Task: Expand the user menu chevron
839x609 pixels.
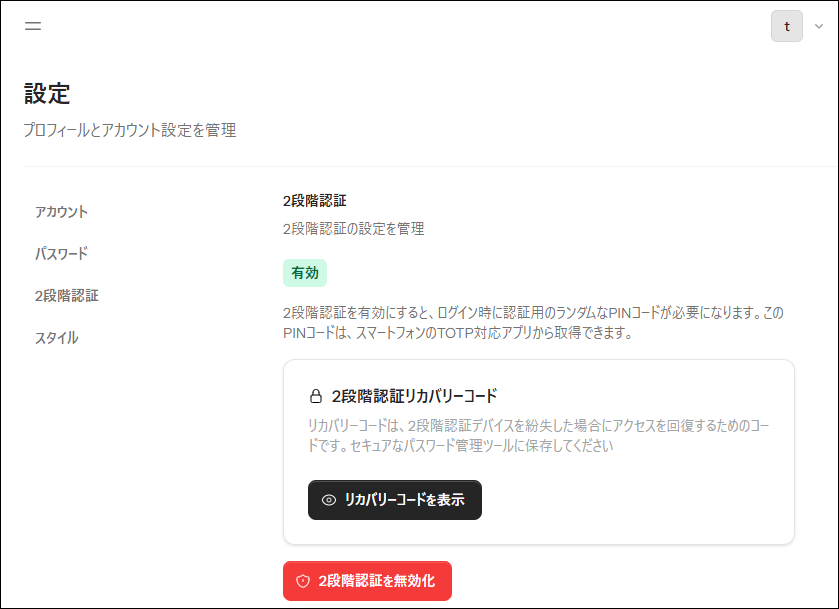Action: coord(819,27)
